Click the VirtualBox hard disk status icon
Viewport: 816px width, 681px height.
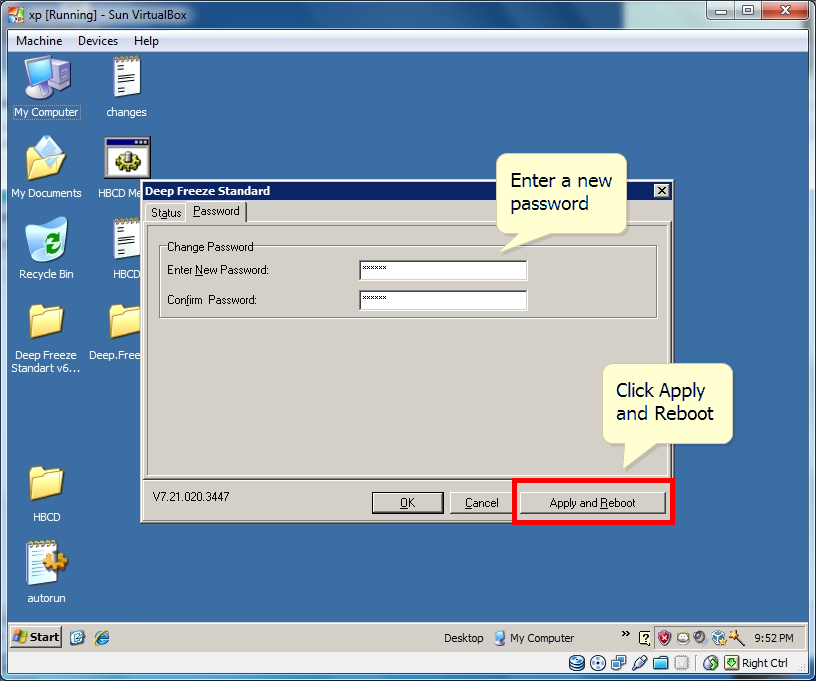[577, 662]
